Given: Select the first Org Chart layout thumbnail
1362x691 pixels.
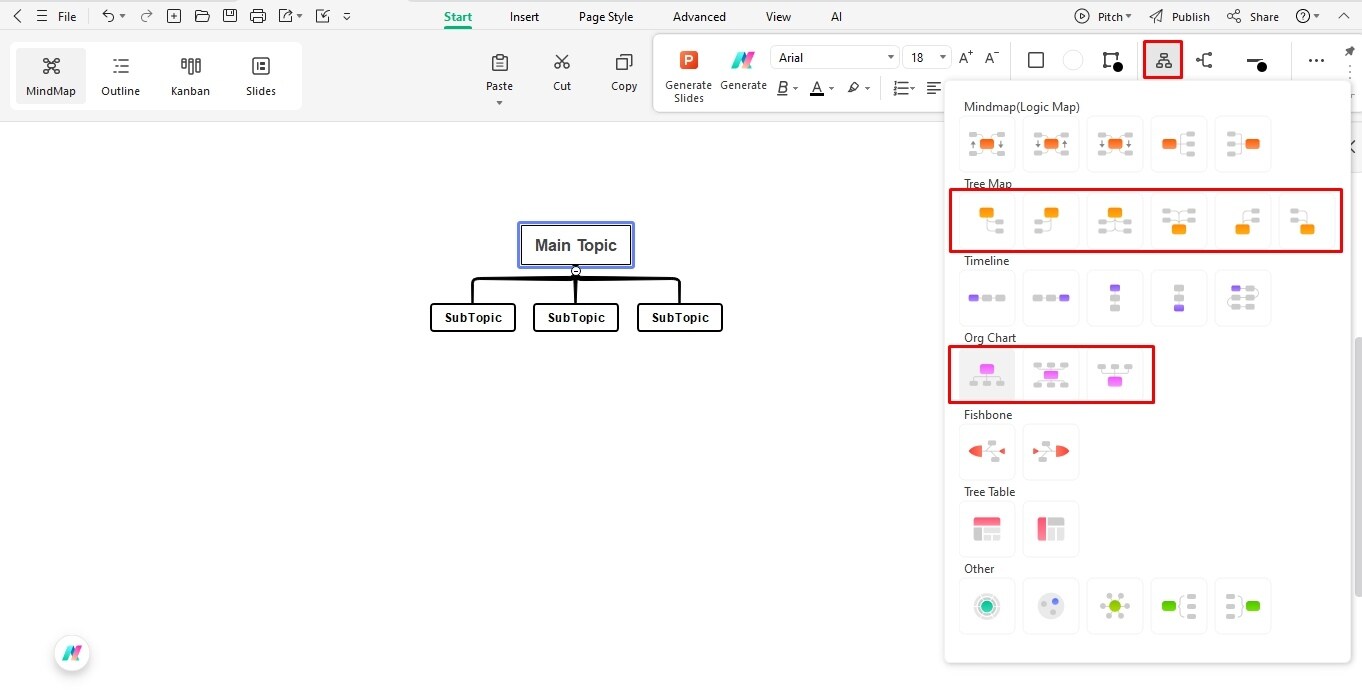Looking at the screenshot, I should tap(986, 374).
